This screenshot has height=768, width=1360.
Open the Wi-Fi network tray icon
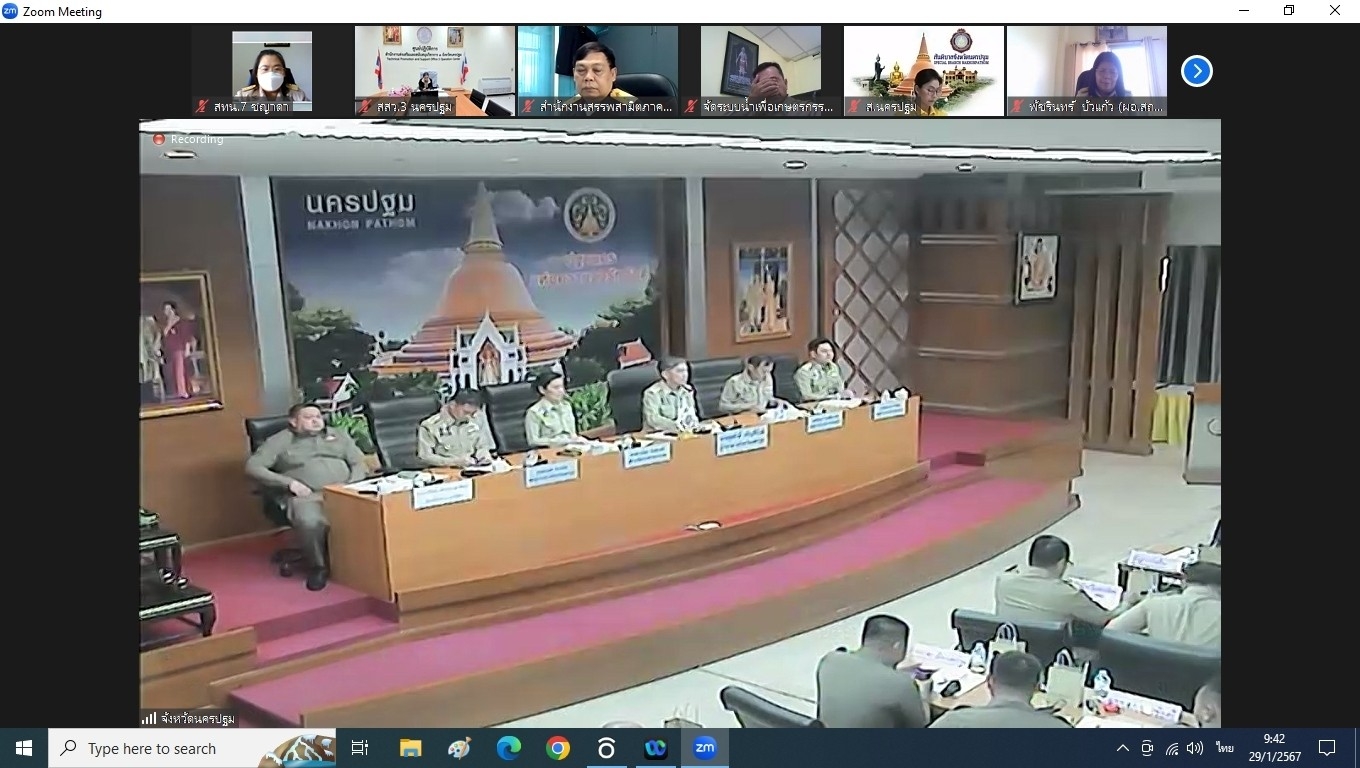click(x=1172, y=748)
